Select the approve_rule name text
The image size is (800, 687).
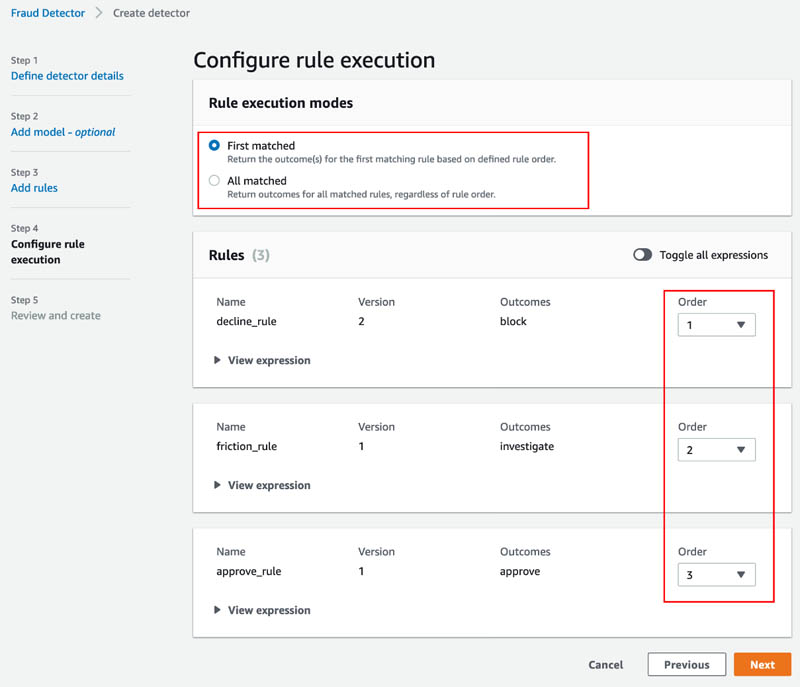click(248, 571)
